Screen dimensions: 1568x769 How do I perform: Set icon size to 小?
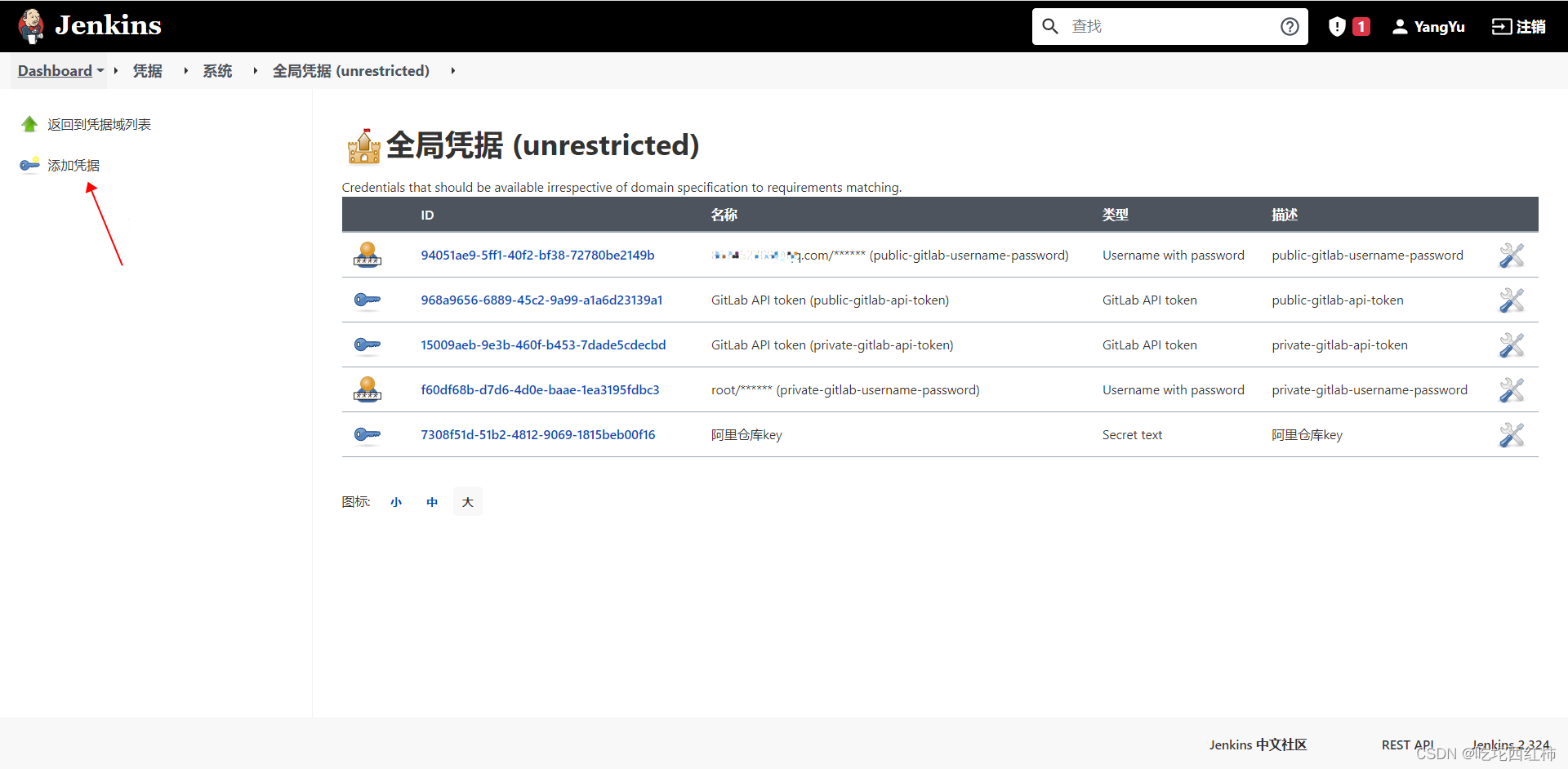coord(396,501)
